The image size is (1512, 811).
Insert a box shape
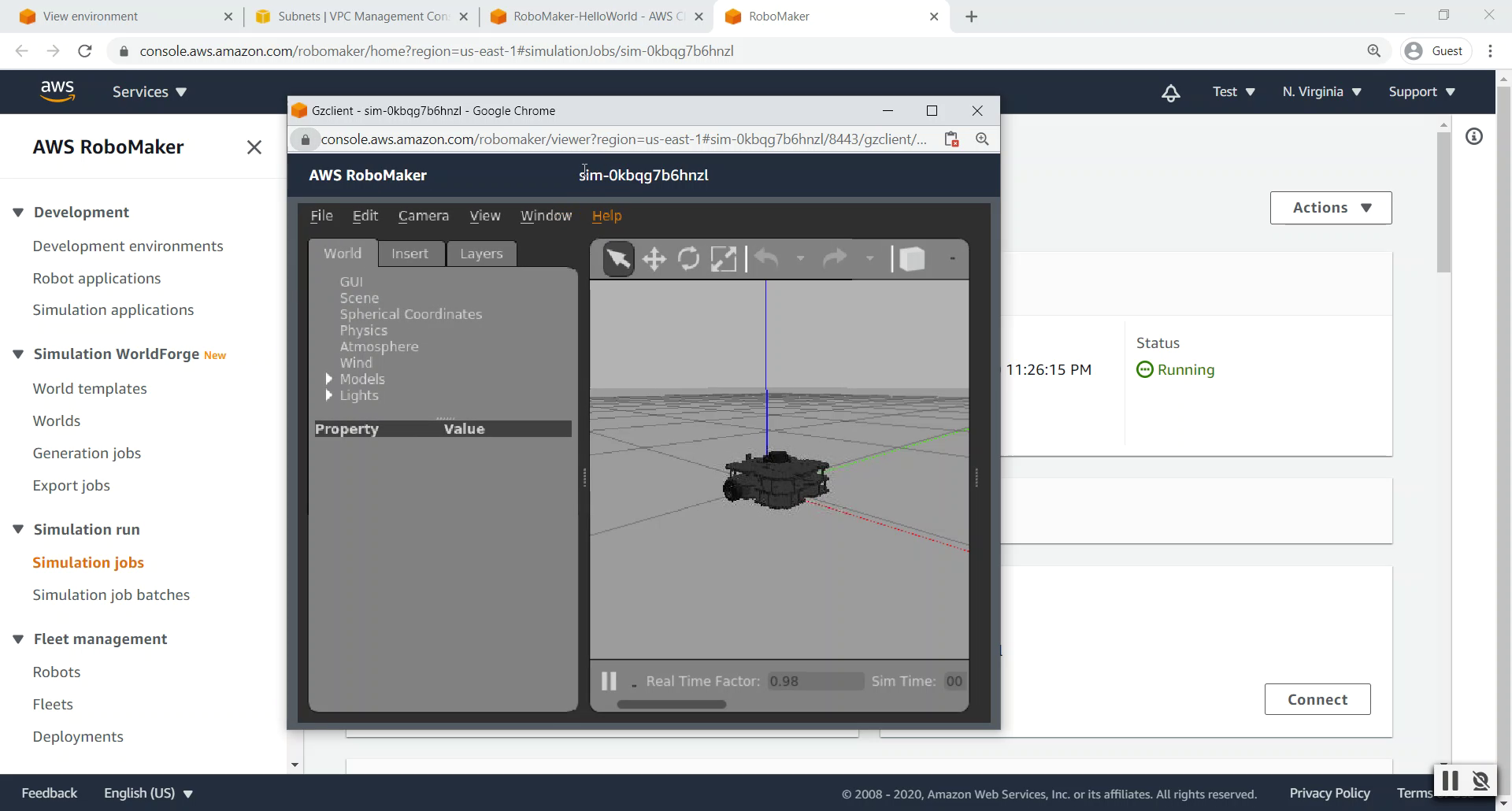click(912, 259)
